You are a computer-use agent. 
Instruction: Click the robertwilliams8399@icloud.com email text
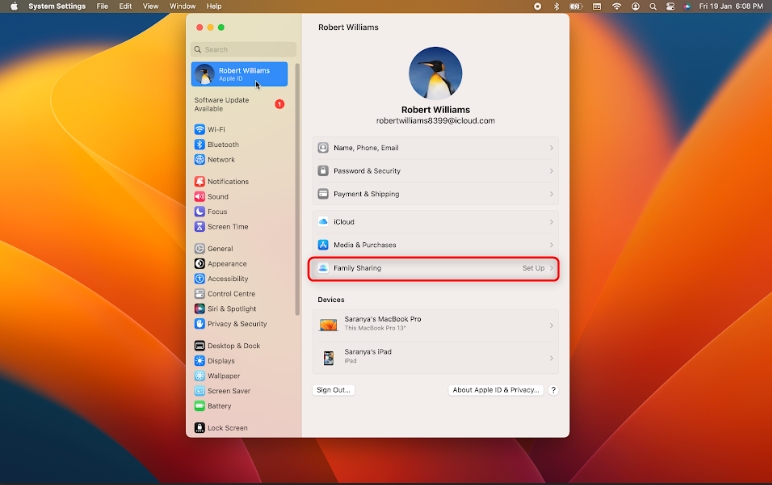(435, 121)
